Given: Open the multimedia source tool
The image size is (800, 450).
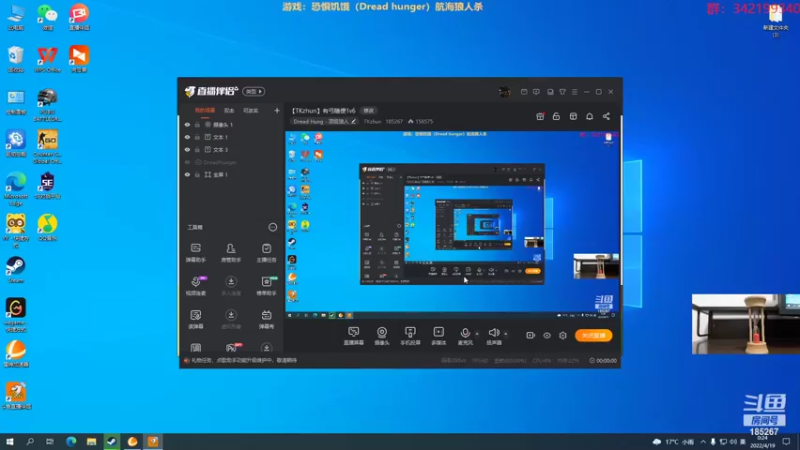Looking at the screenshot, I should tap(439, 336).
